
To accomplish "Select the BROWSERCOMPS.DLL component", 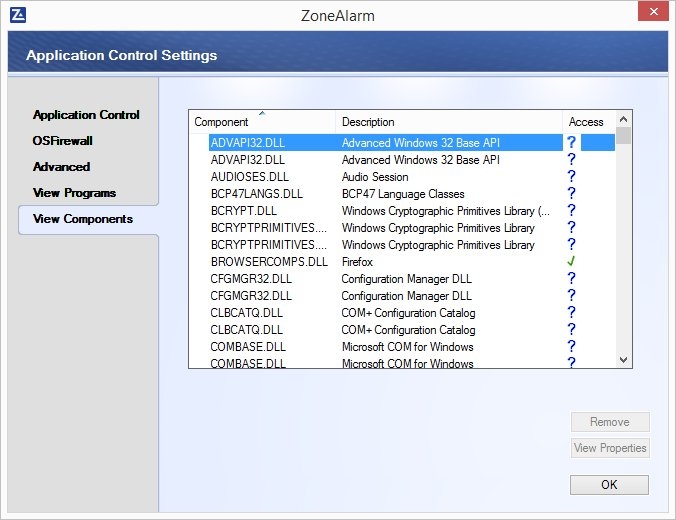I will [x=269, y=262].
